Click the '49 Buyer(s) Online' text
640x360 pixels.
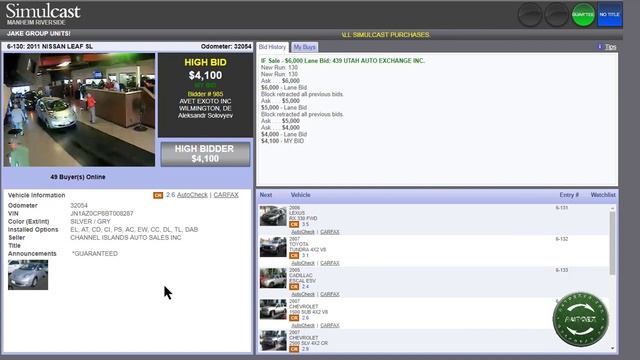click(78, 177)
